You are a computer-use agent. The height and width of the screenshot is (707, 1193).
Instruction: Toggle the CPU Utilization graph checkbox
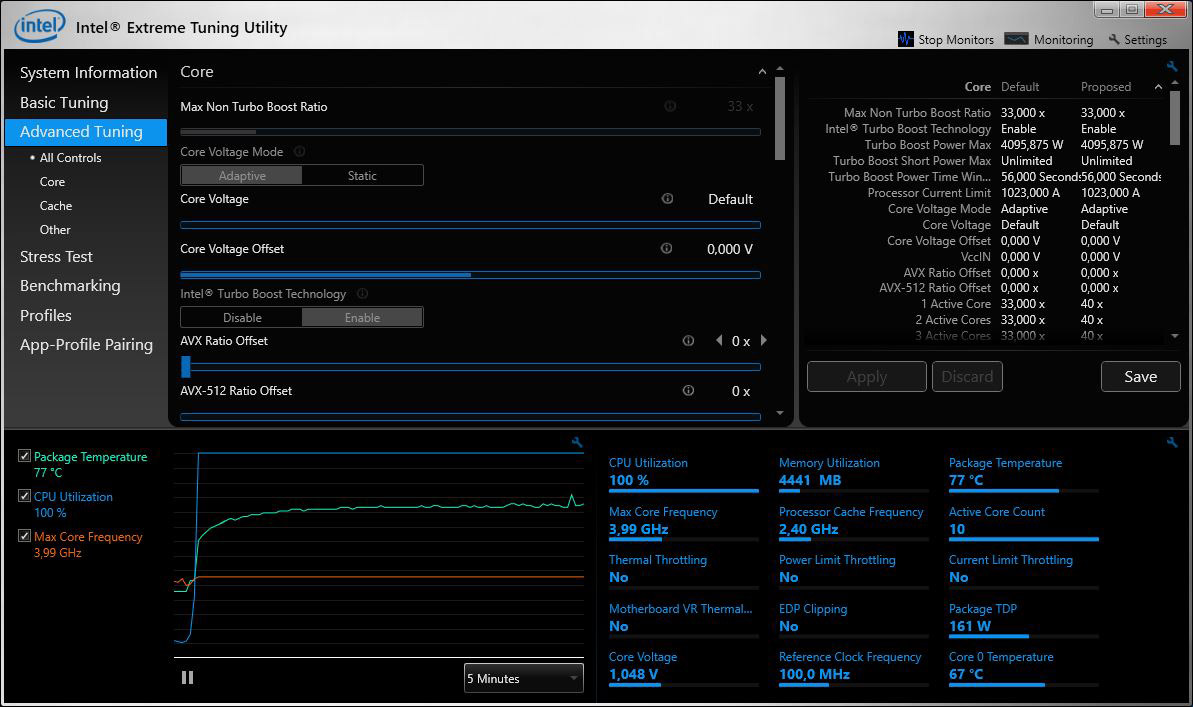click(24, 495)
